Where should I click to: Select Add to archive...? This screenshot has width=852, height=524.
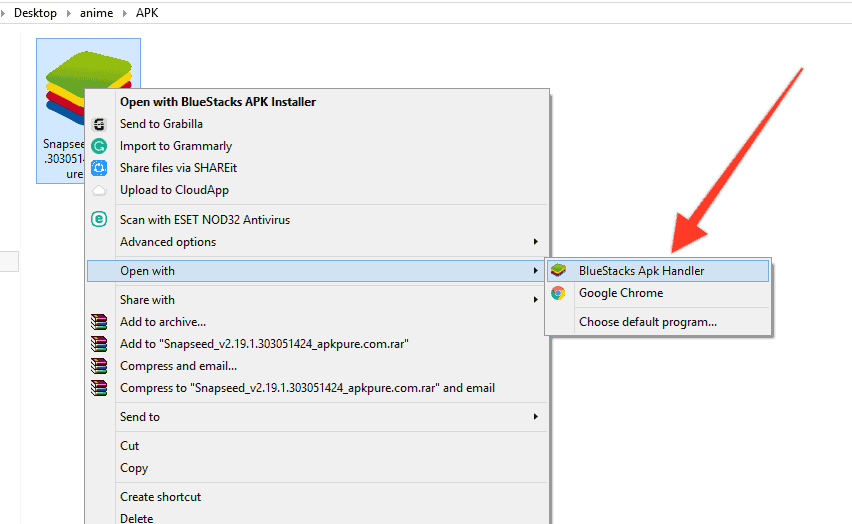[x=163, y=322]
